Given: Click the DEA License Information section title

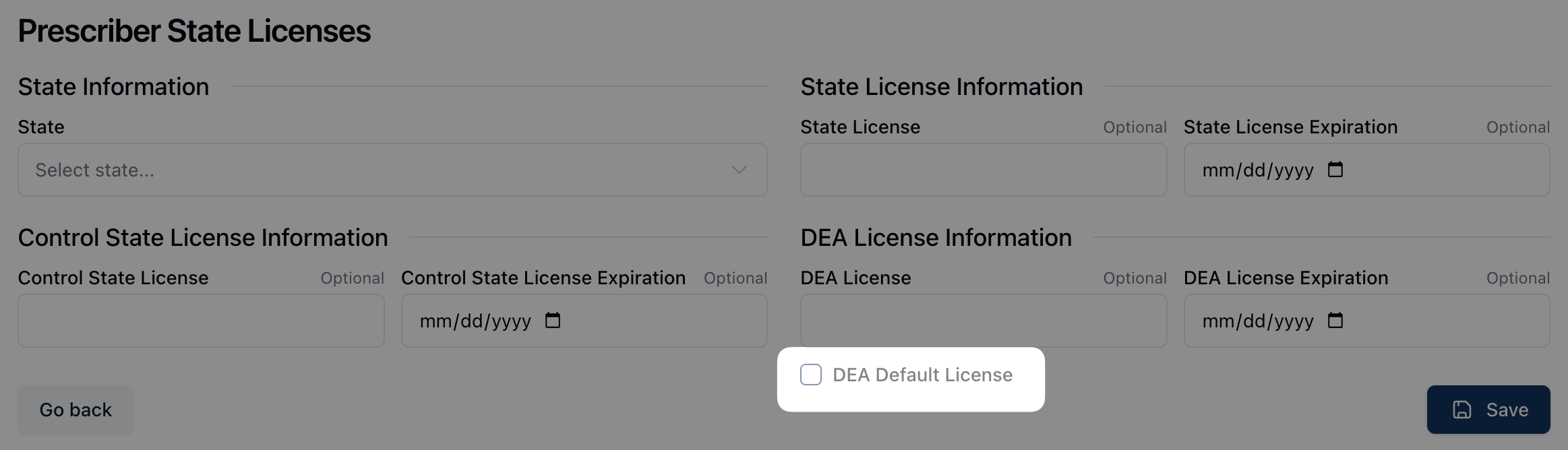Looking at the screenshot, I should (936, 238).
